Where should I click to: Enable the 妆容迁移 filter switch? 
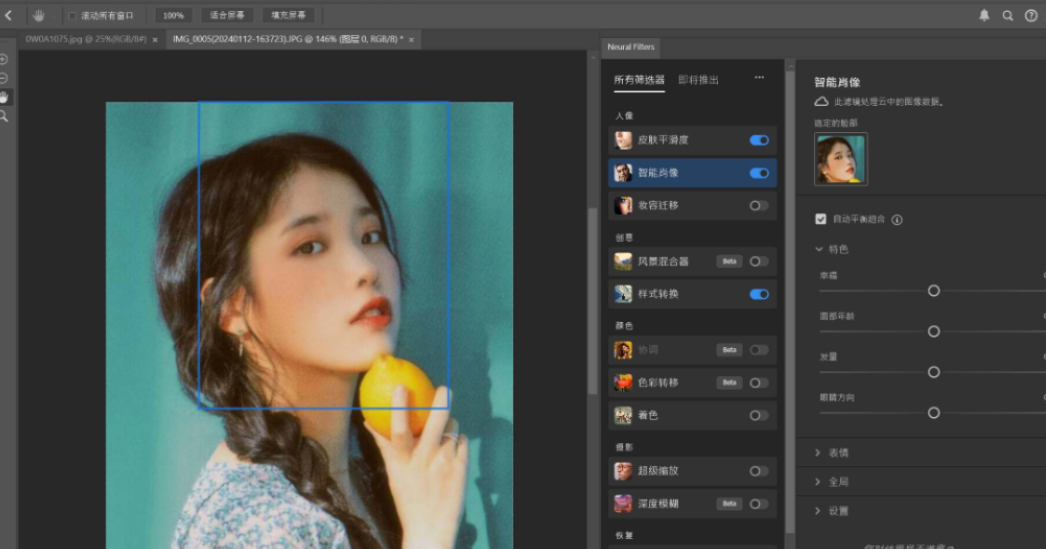coord(758,205)
